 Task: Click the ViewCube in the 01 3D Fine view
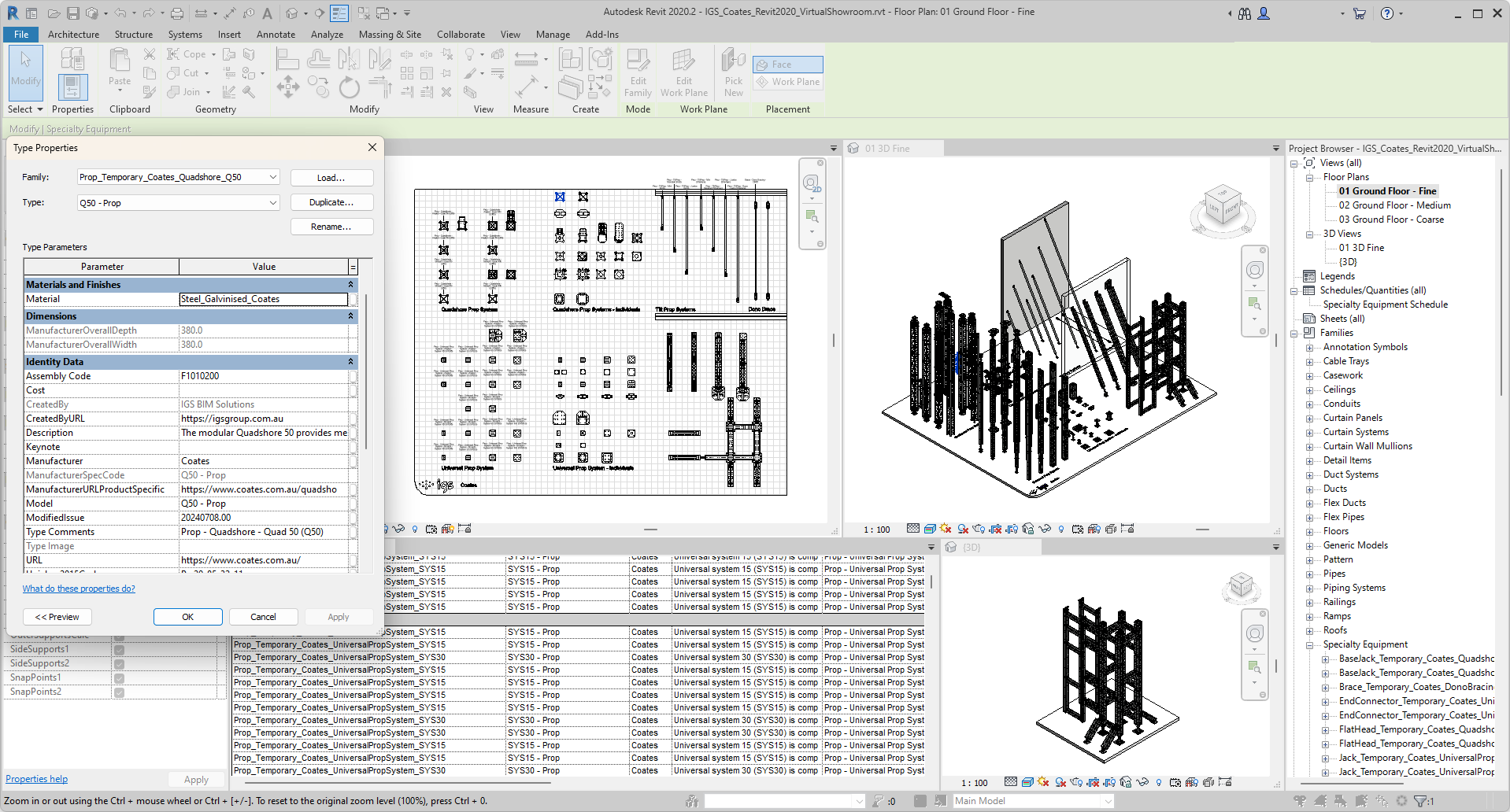pos(1223,206)
